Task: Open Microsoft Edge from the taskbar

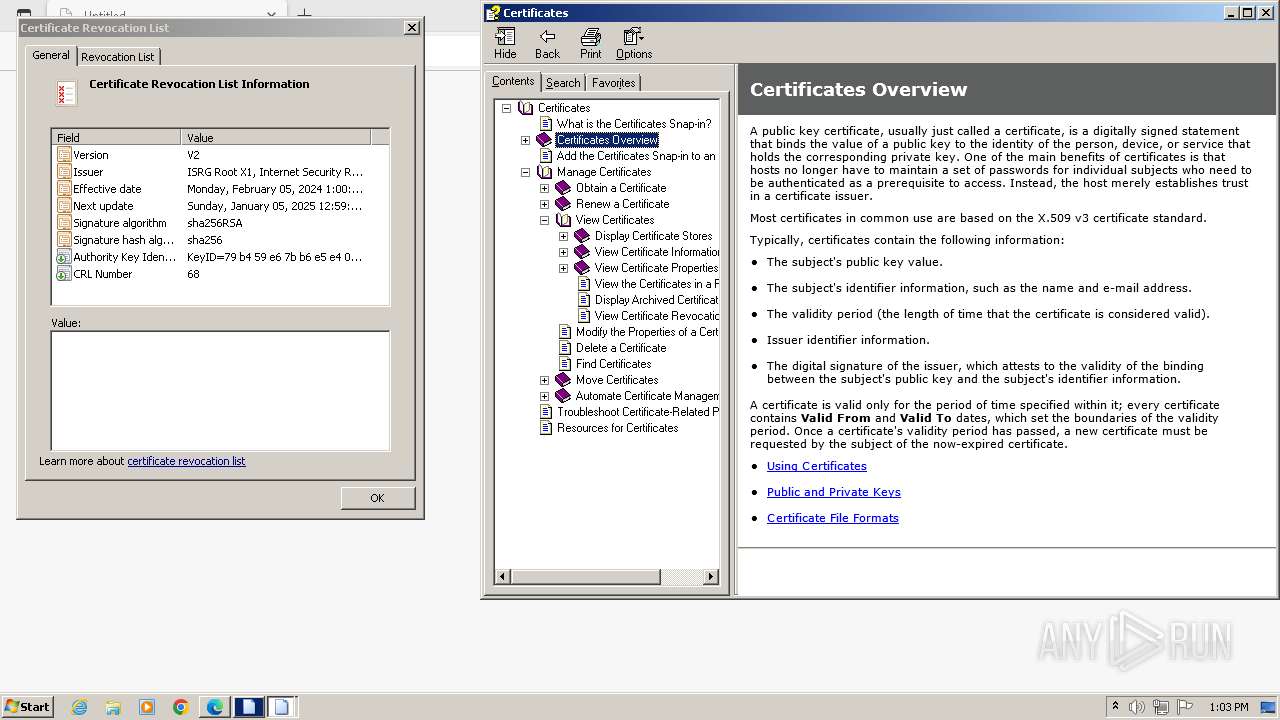Action: [x=215, y=707]
